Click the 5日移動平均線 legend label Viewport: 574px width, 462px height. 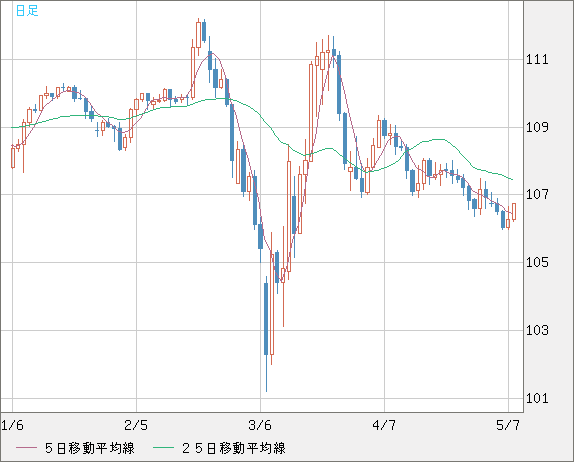coord(90,448)
